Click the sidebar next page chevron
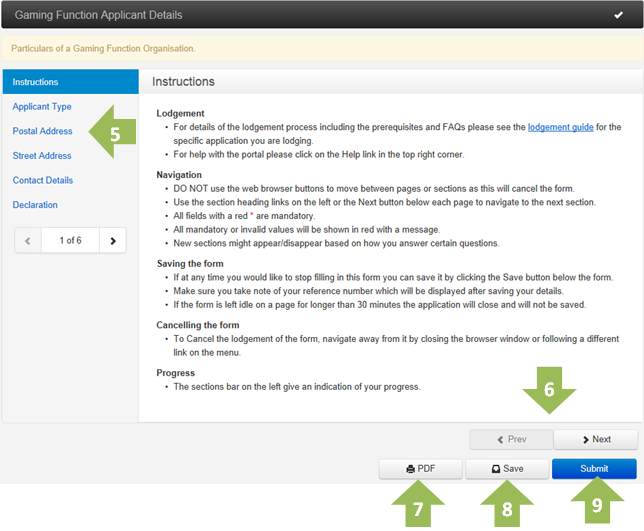 (113, 241)
